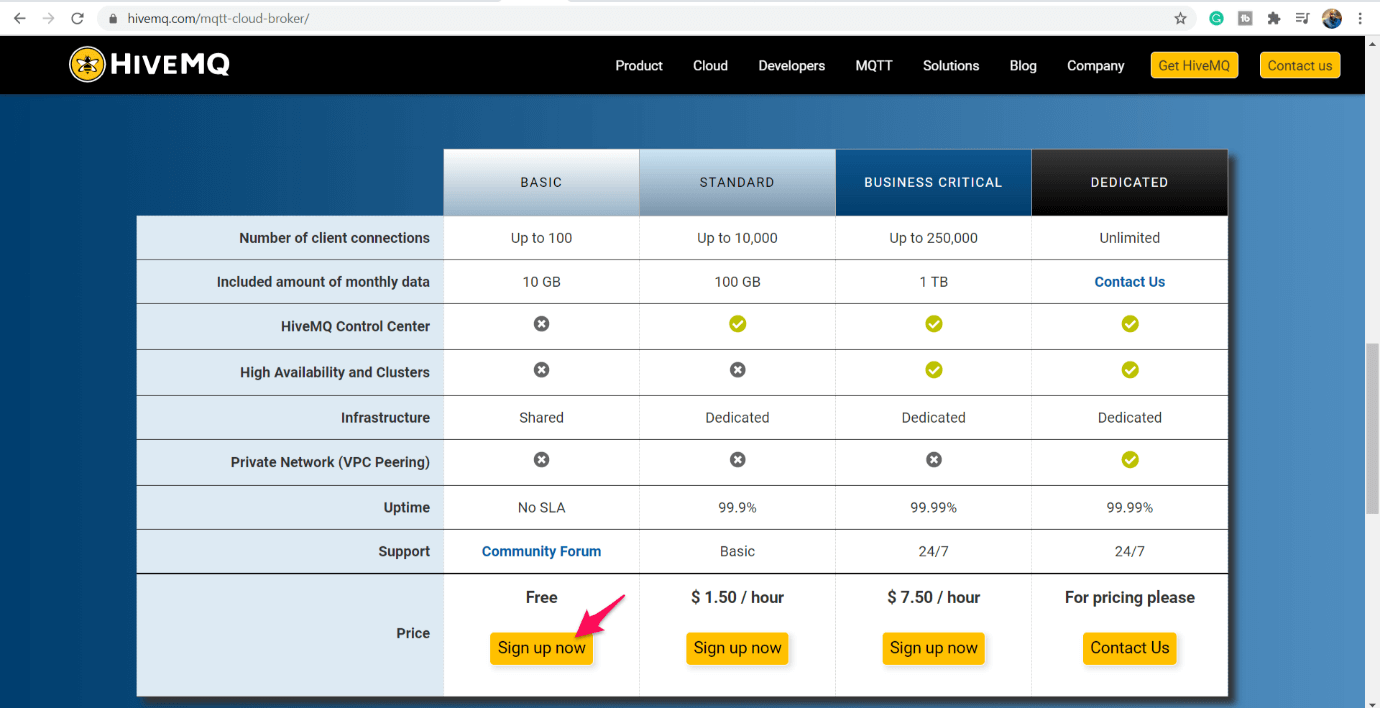This screenshot has height=708, width=1380.
Task: Click Dedicated HiveMQ Control Center check icon
Action: click(x=1129, y=324)
